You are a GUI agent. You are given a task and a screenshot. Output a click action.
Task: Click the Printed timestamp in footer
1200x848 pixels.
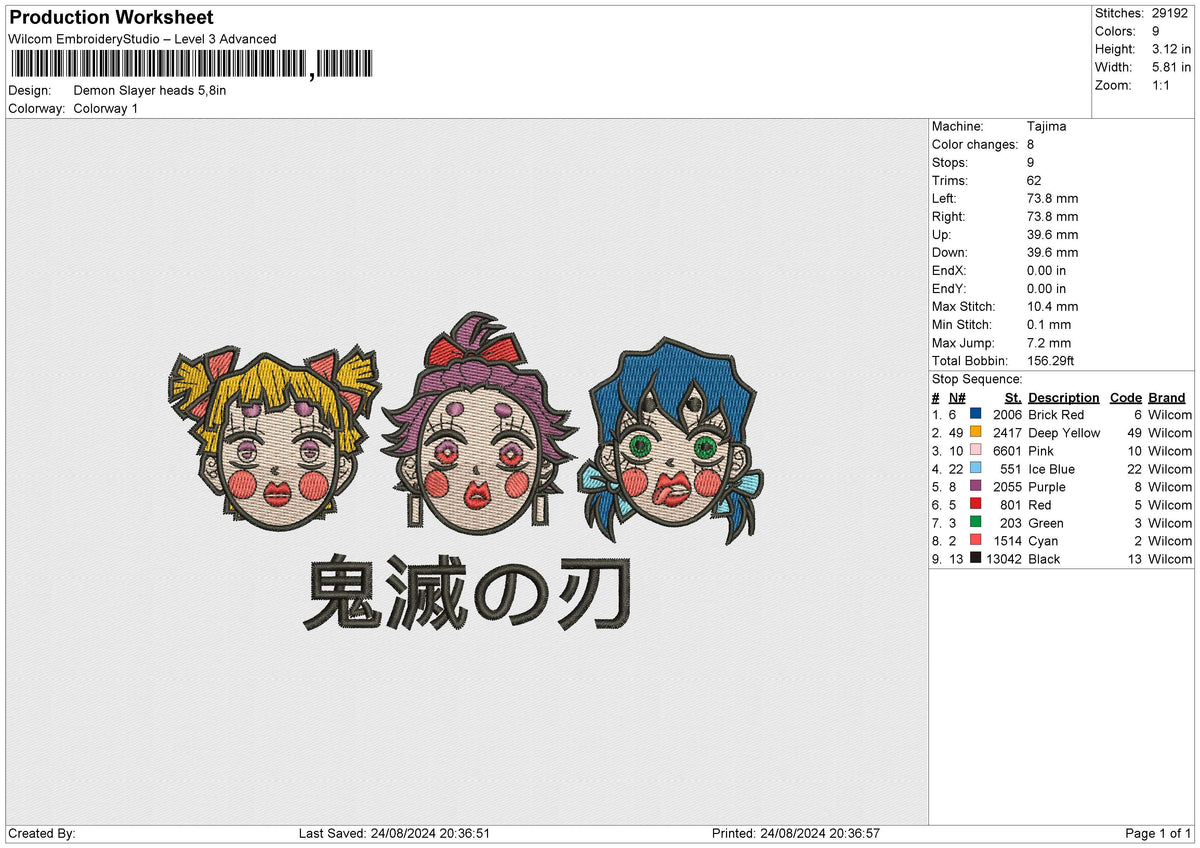[796, 833]
